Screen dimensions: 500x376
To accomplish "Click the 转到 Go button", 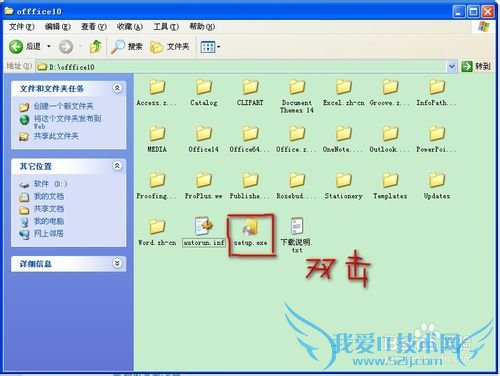I will pos(476,67).
